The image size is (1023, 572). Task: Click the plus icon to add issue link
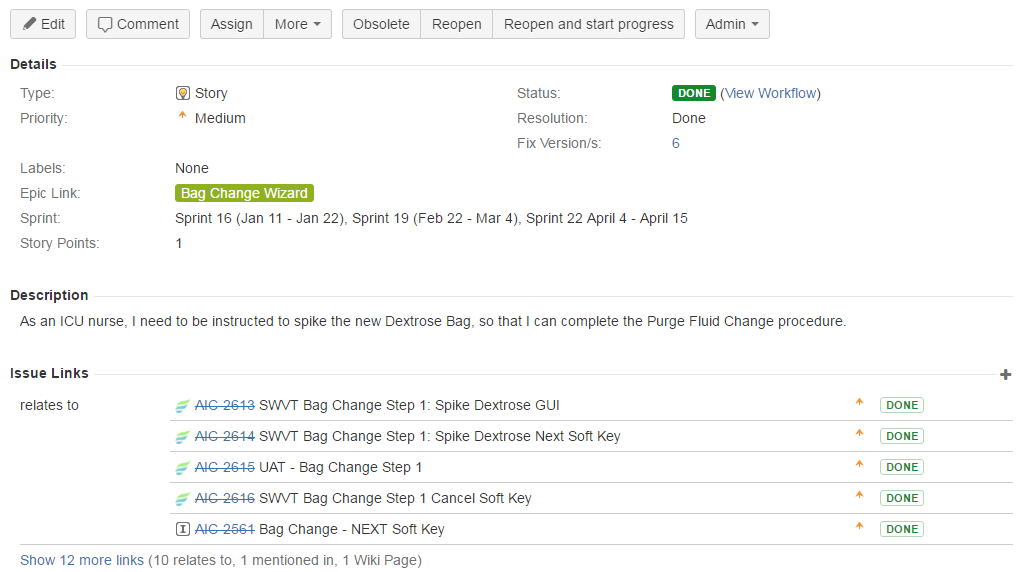tap(1005, 374)
